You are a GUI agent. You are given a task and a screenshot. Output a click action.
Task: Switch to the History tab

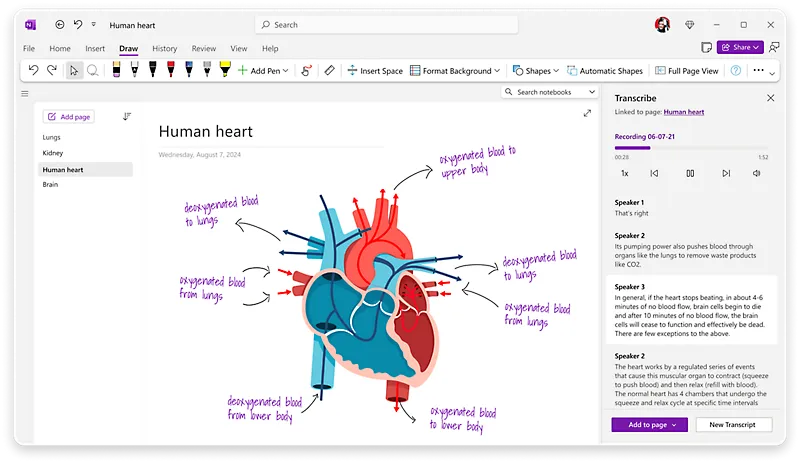(164, 48)
